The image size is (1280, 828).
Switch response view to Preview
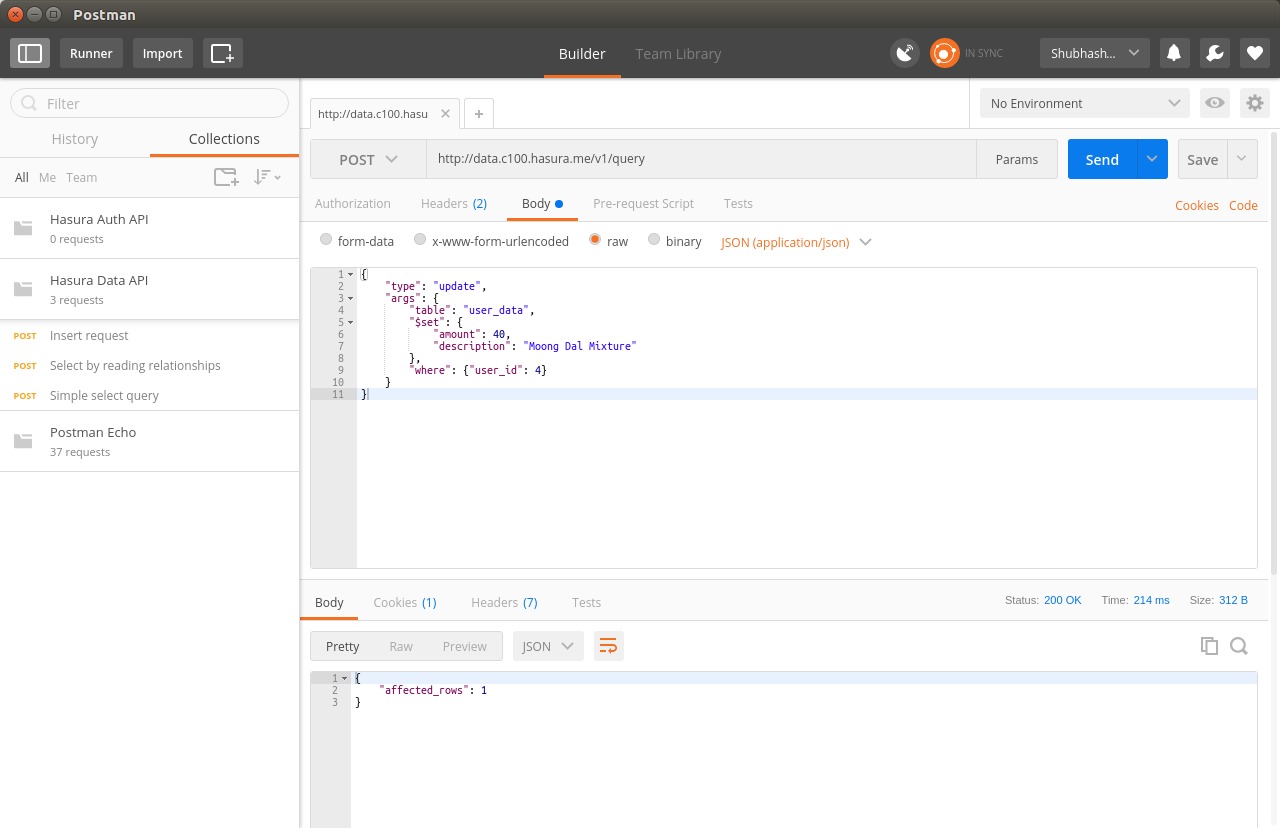pyautogui.click(x=464, y=646)
